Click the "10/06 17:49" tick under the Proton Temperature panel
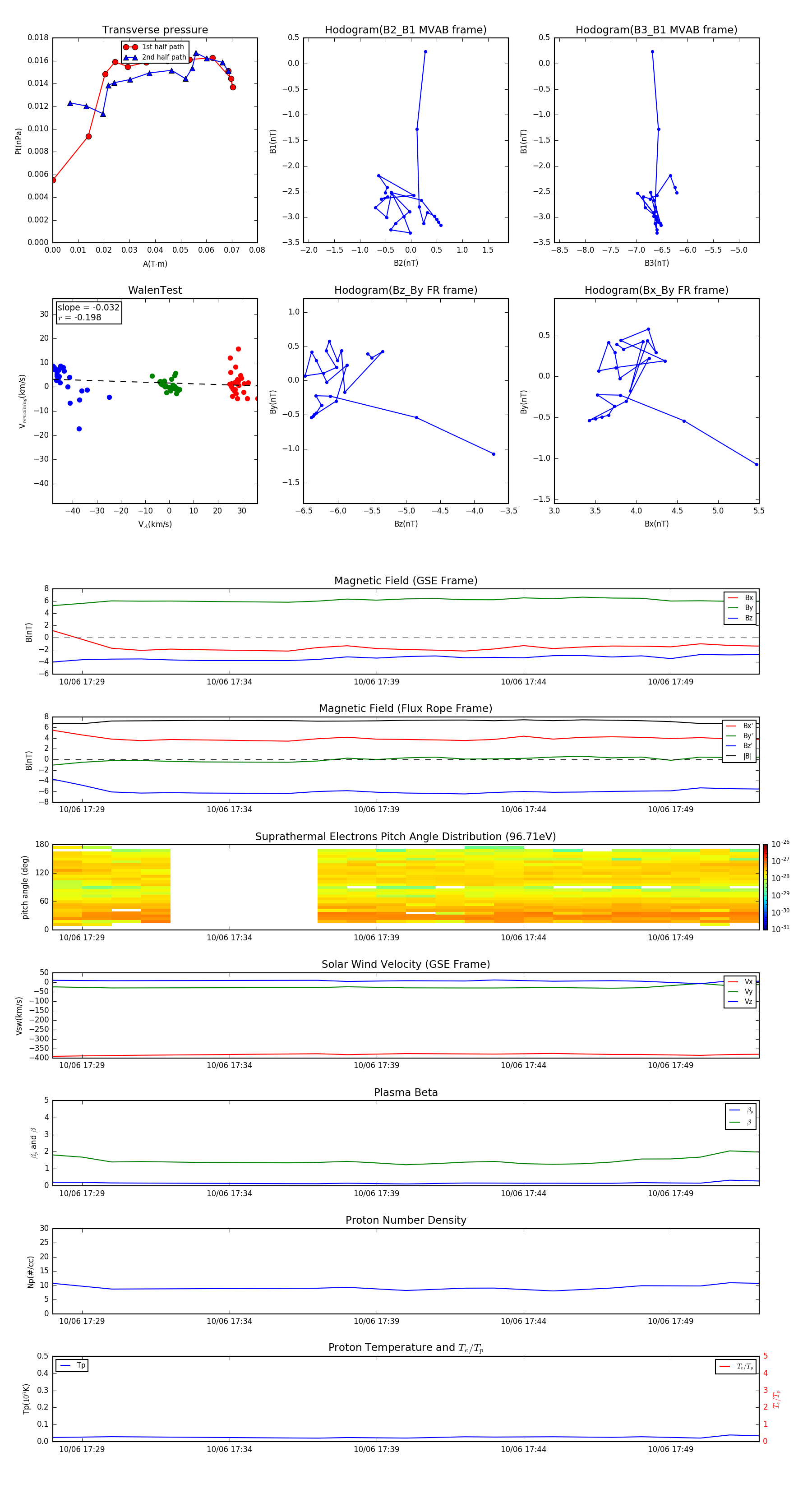The height and width of the screenshot is (1489, 812). point(670,1449)
